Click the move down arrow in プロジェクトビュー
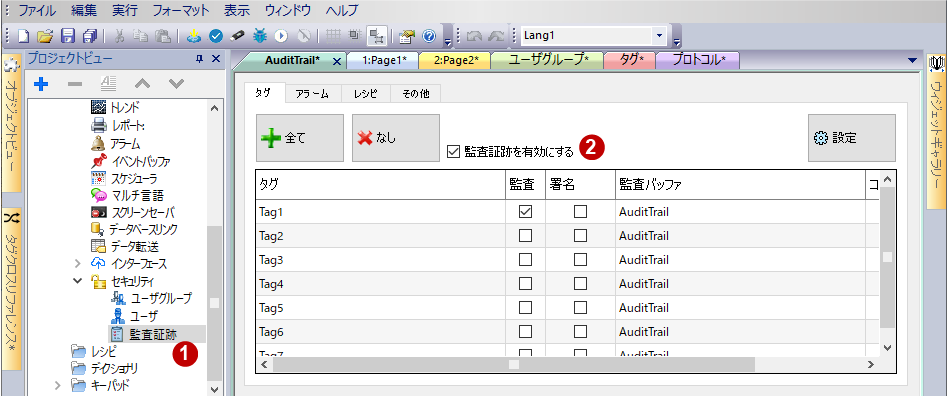The image size is (948, 396). pyautogui.click(x=176, y=83)
